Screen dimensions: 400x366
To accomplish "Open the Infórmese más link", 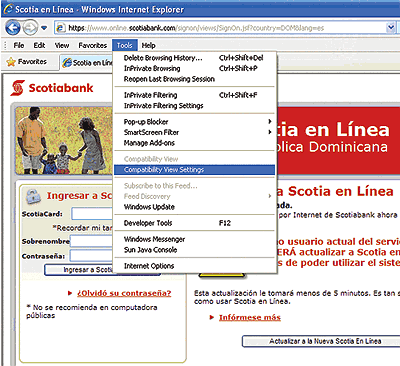I will coord(250,317).
